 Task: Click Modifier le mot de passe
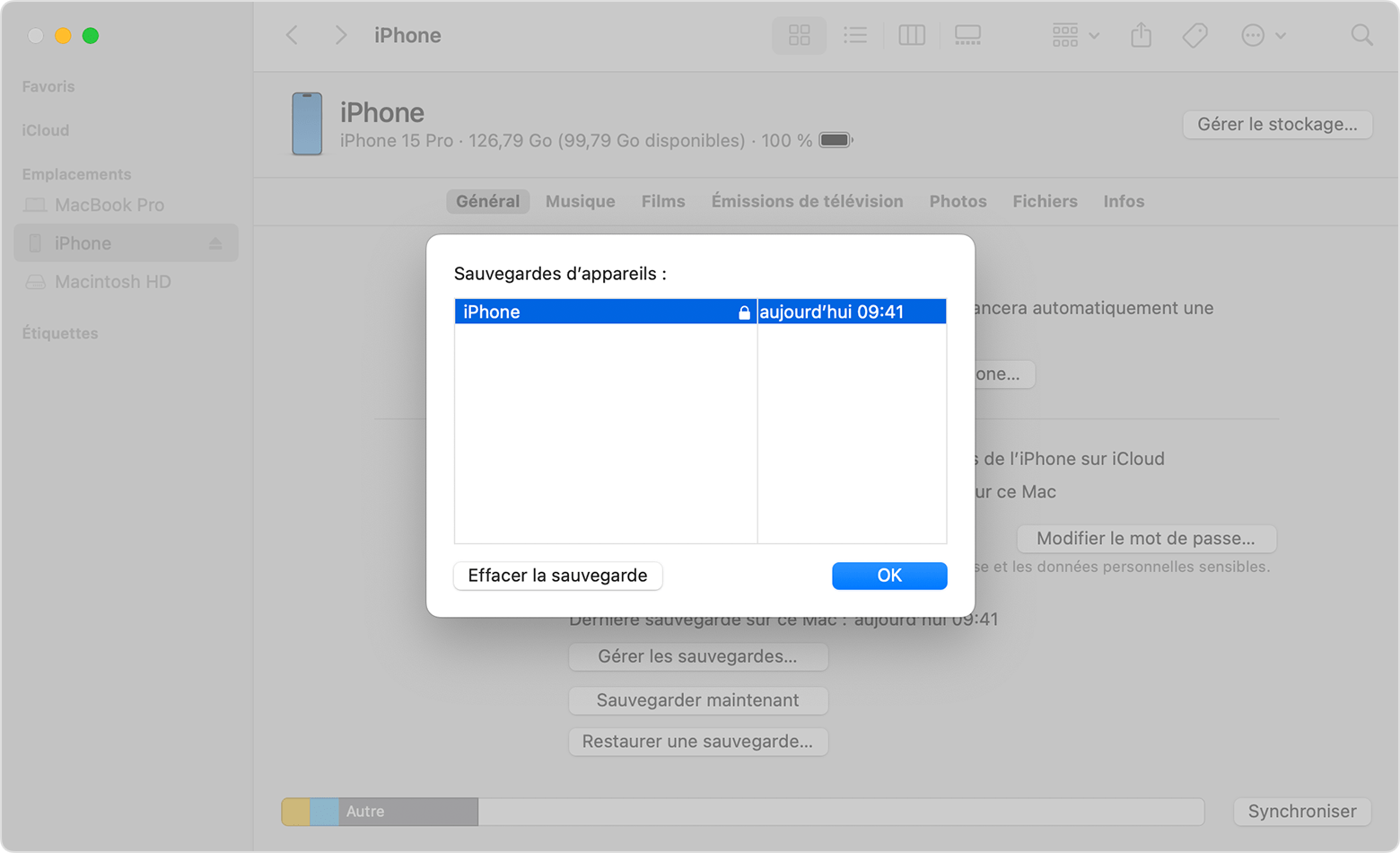[1146, 539]
